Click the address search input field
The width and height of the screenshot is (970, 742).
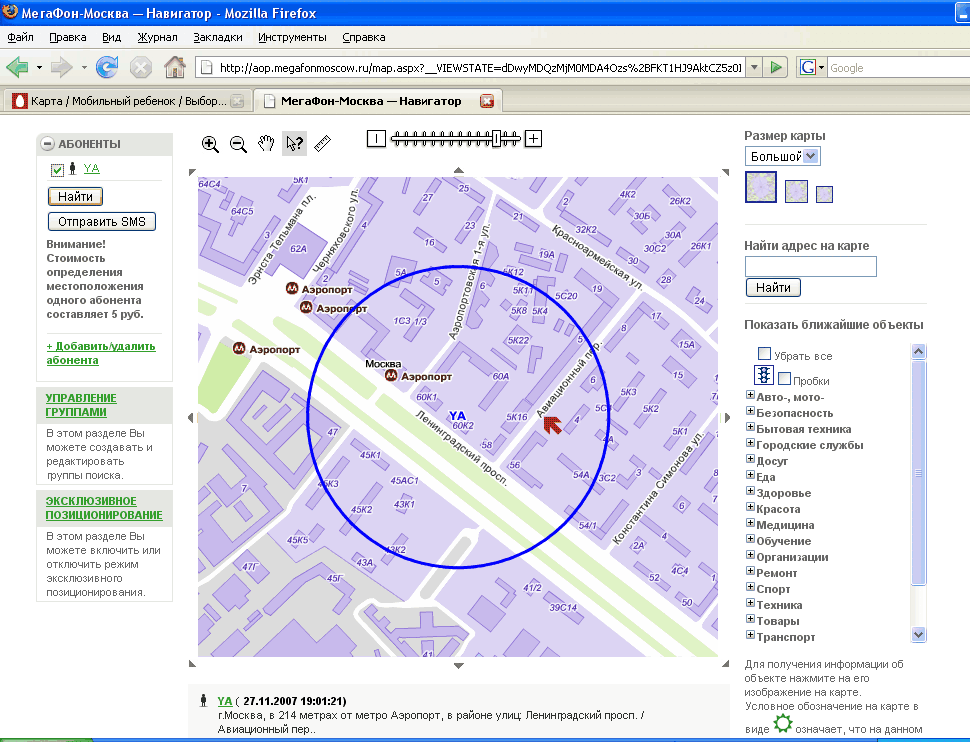[810, 266]
